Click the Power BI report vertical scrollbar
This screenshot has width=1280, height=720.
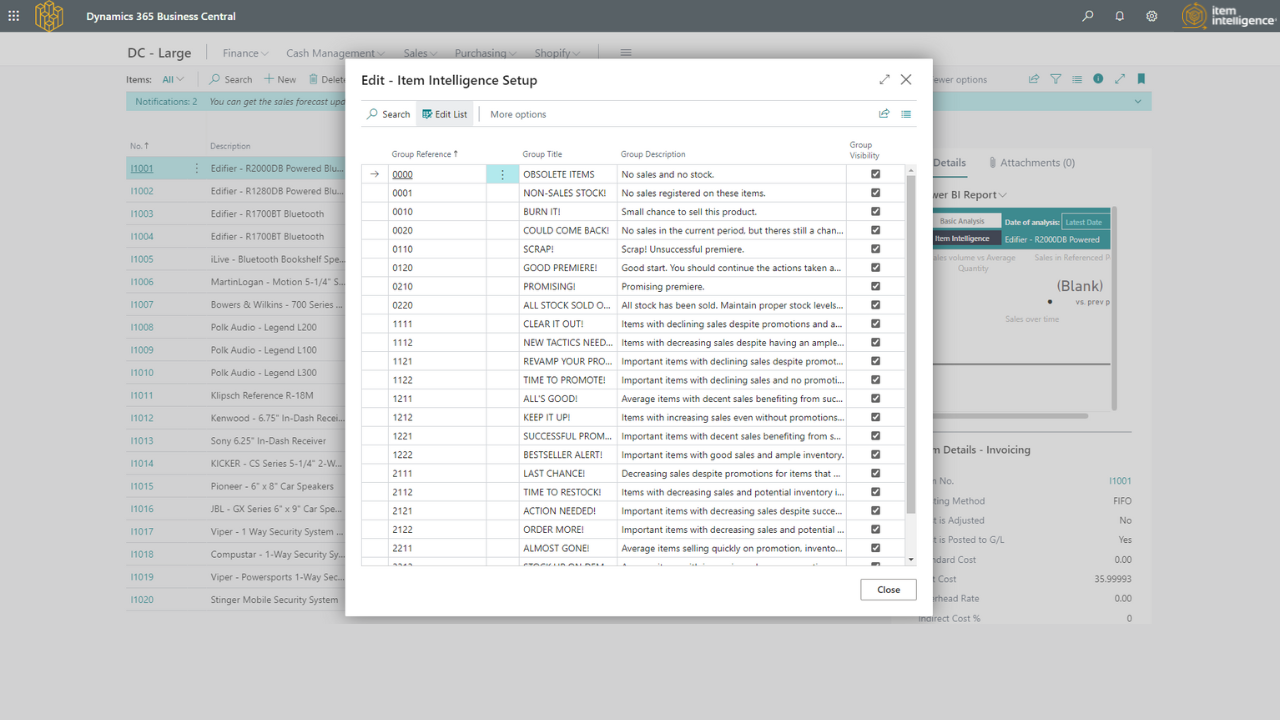[x=1114, y=308]
